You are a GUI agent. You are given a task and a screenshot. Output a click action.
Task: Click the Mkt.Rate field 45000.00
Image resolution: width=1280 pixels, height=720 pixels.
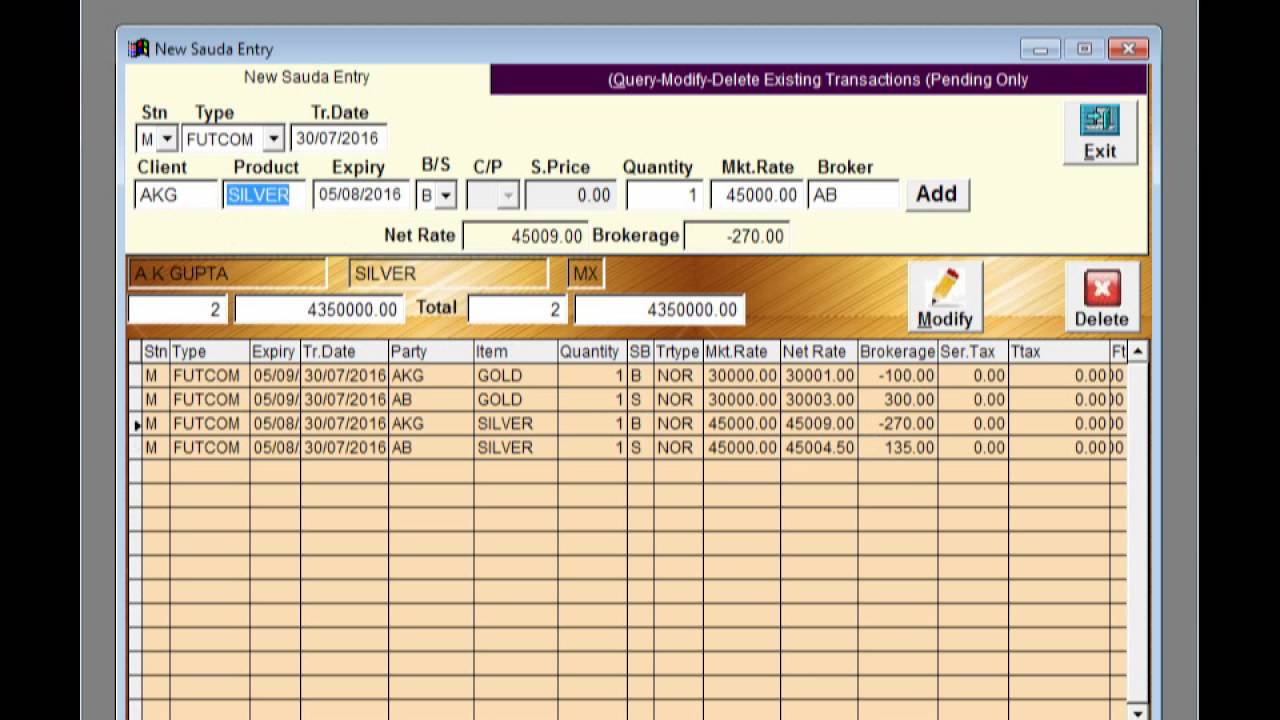[756, 195]
